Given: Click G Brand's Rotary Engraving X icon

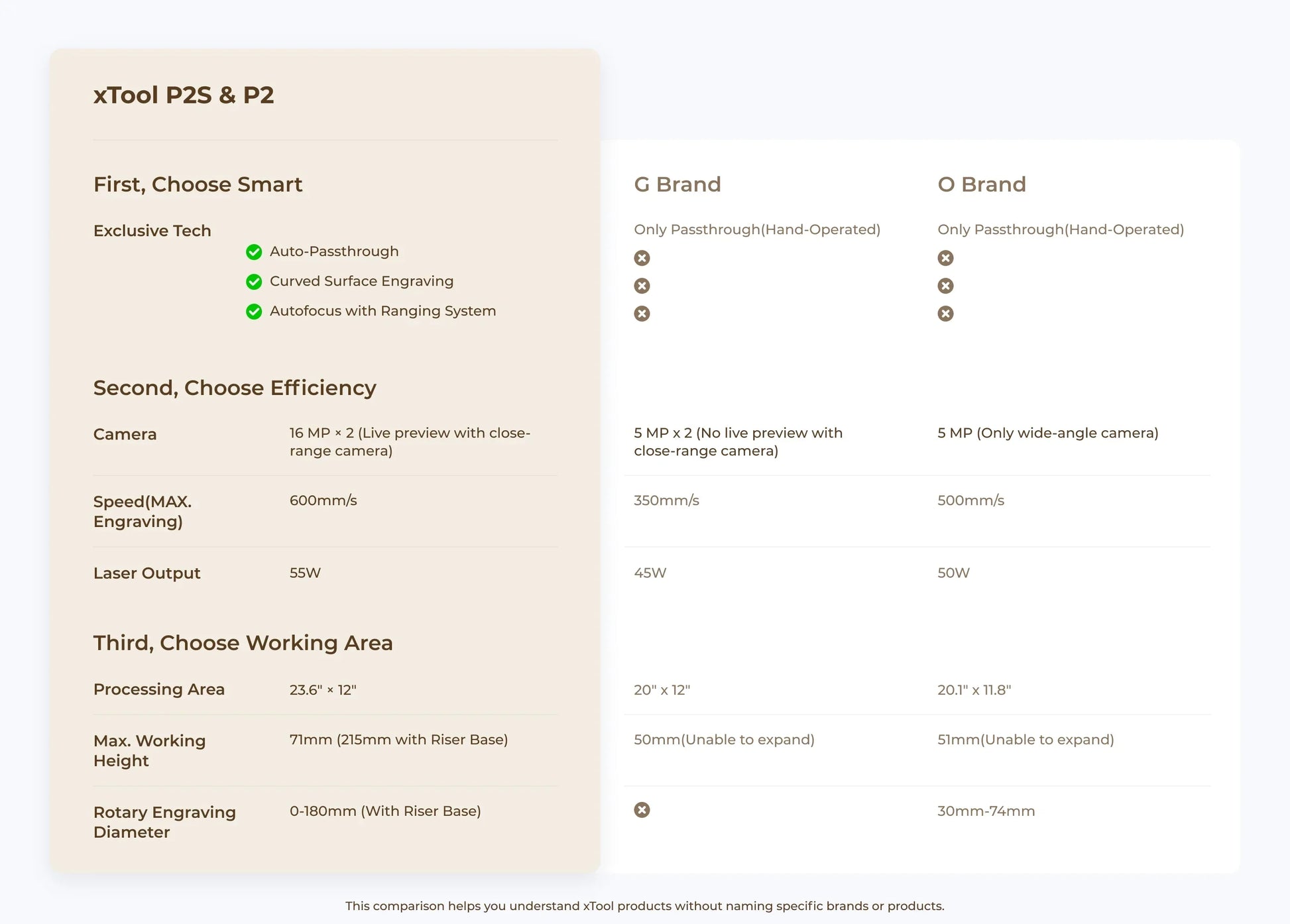Looking at the screenshot, I should [x=642, y=810].
